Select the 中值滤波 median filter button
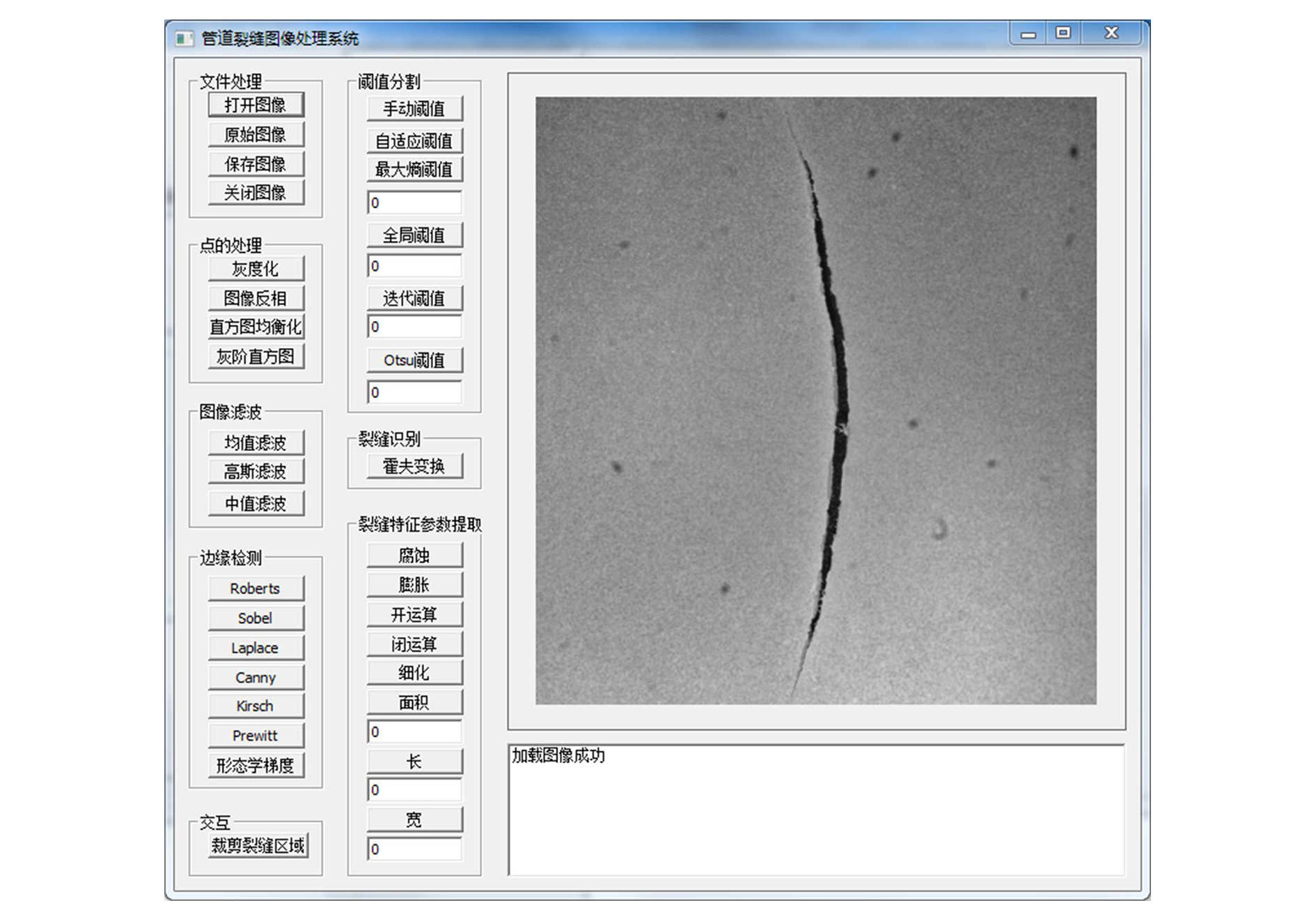The height and width of the screenshot is (921, 1316). [256, 503]
